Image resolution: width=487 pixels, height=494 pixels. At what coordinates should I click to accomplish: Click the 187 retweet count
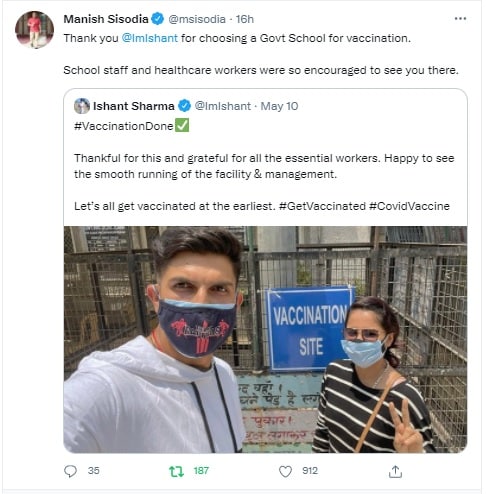(x=201, y=471)
